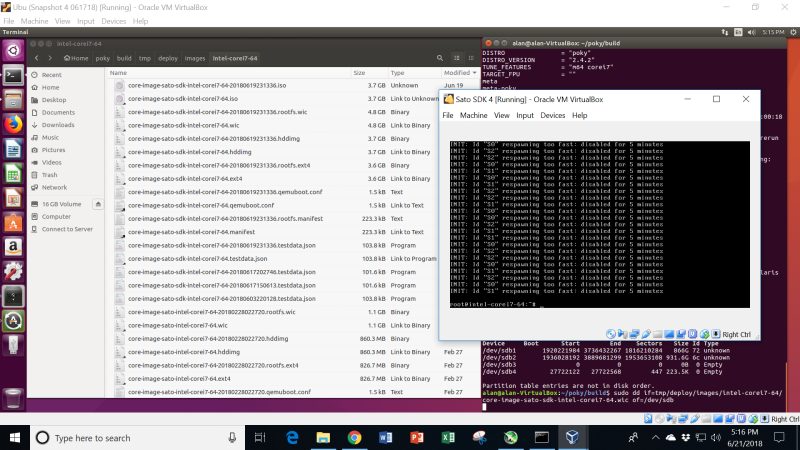
Task: Open Sato SDK Machine menu
Action: [x=473, y=115]
